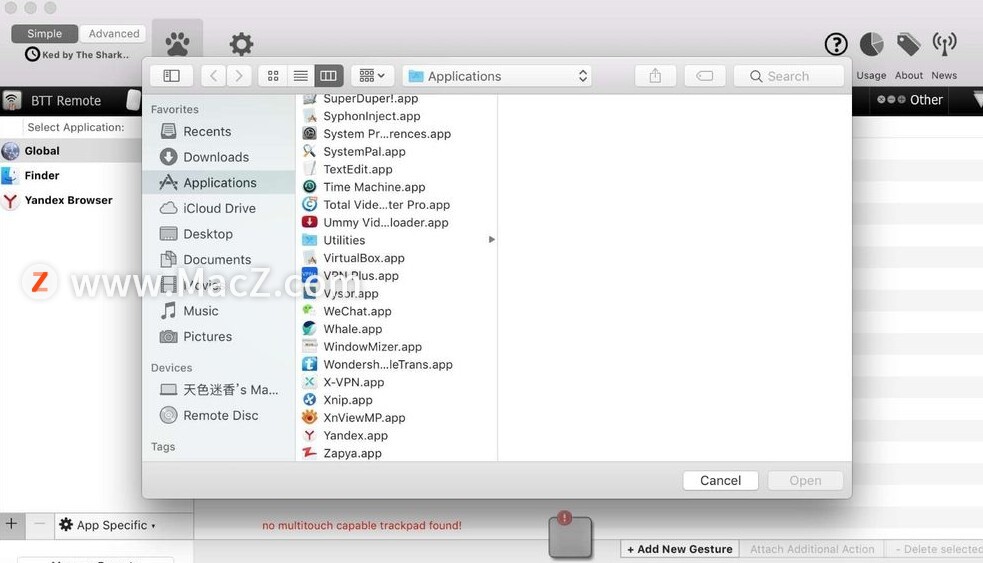Screen dimensions: 983x563
Task: Select Downloads in the sidebar
Action: pyautogui.click(x=218, y=157)
